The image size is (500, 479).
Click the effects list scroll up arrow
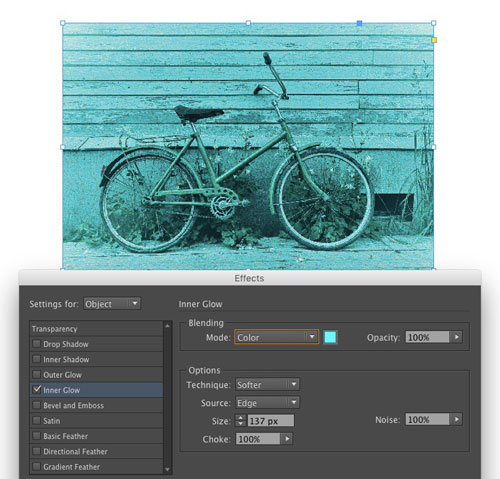click(x=168, y=326)
